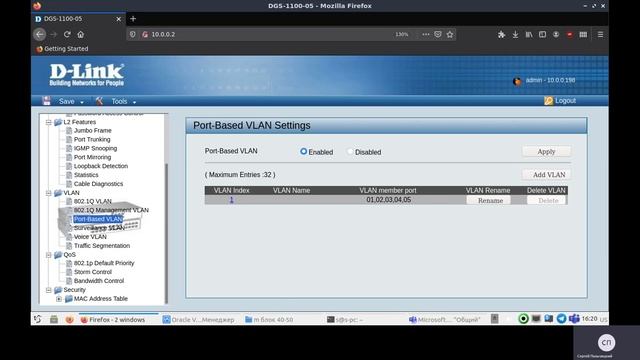Viewport: 640px width, 360px height.
Task: Open Teams tray icon
Action: [574, 319]
